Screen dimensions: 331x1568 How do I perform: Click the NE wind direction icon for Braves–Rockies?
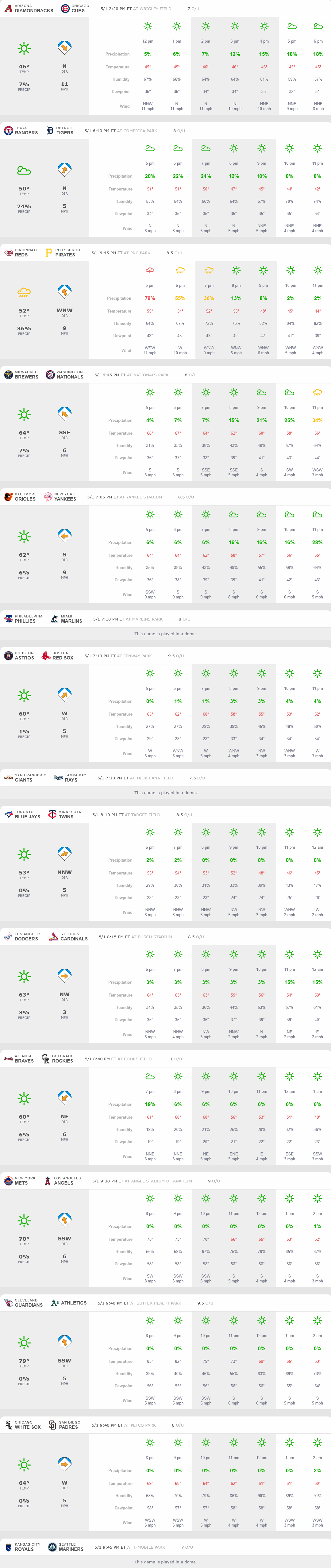64,1097
